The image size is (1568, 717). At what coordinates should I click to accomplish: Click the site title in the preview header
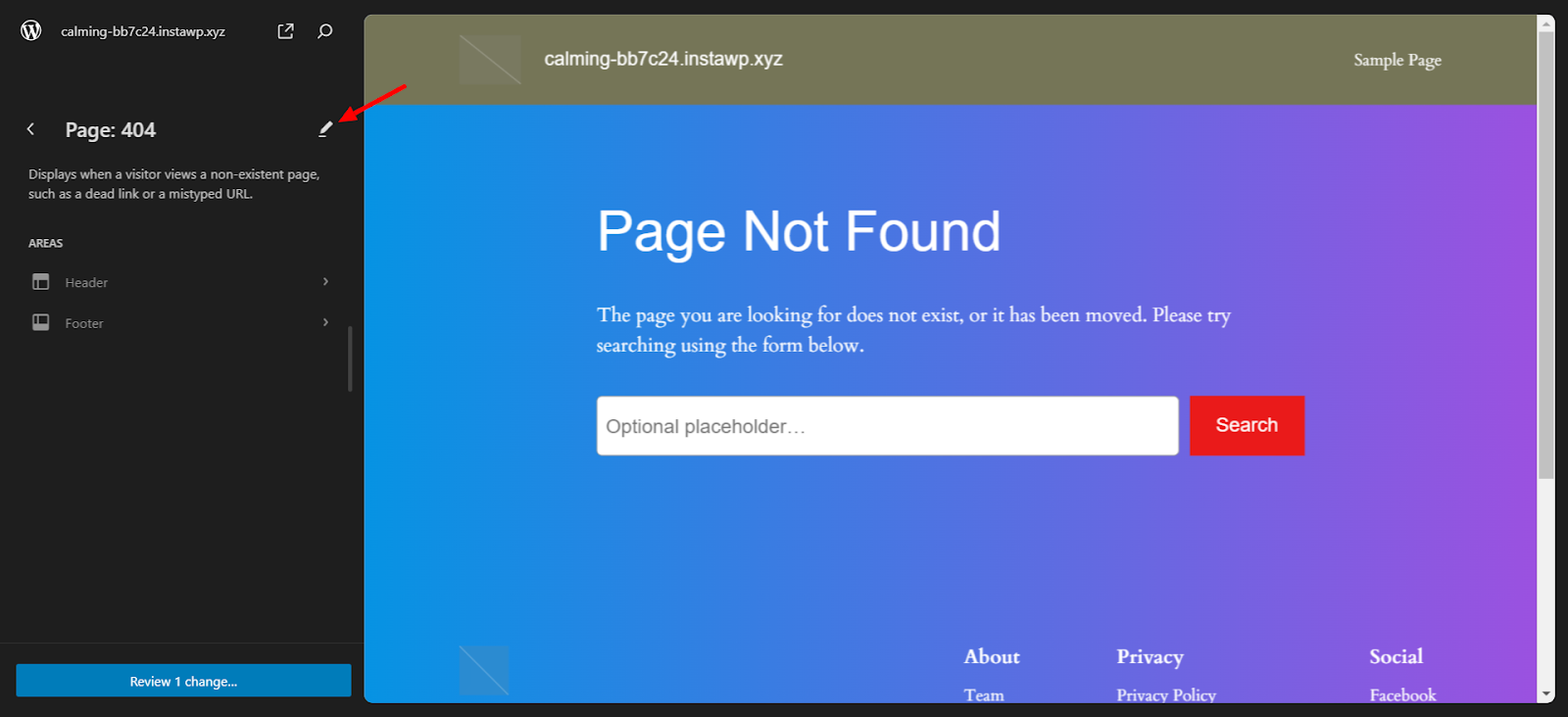tap(663, 59)
